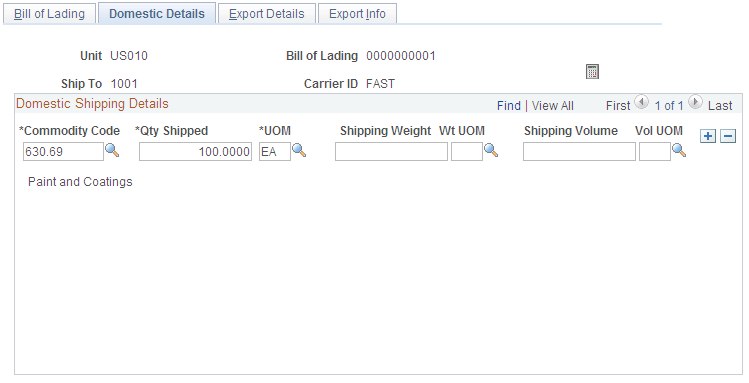The height and width of the screenshot is (383, 749).
Task: Open the Commodity Code lookup magnifier
Action: click(112, 150)
